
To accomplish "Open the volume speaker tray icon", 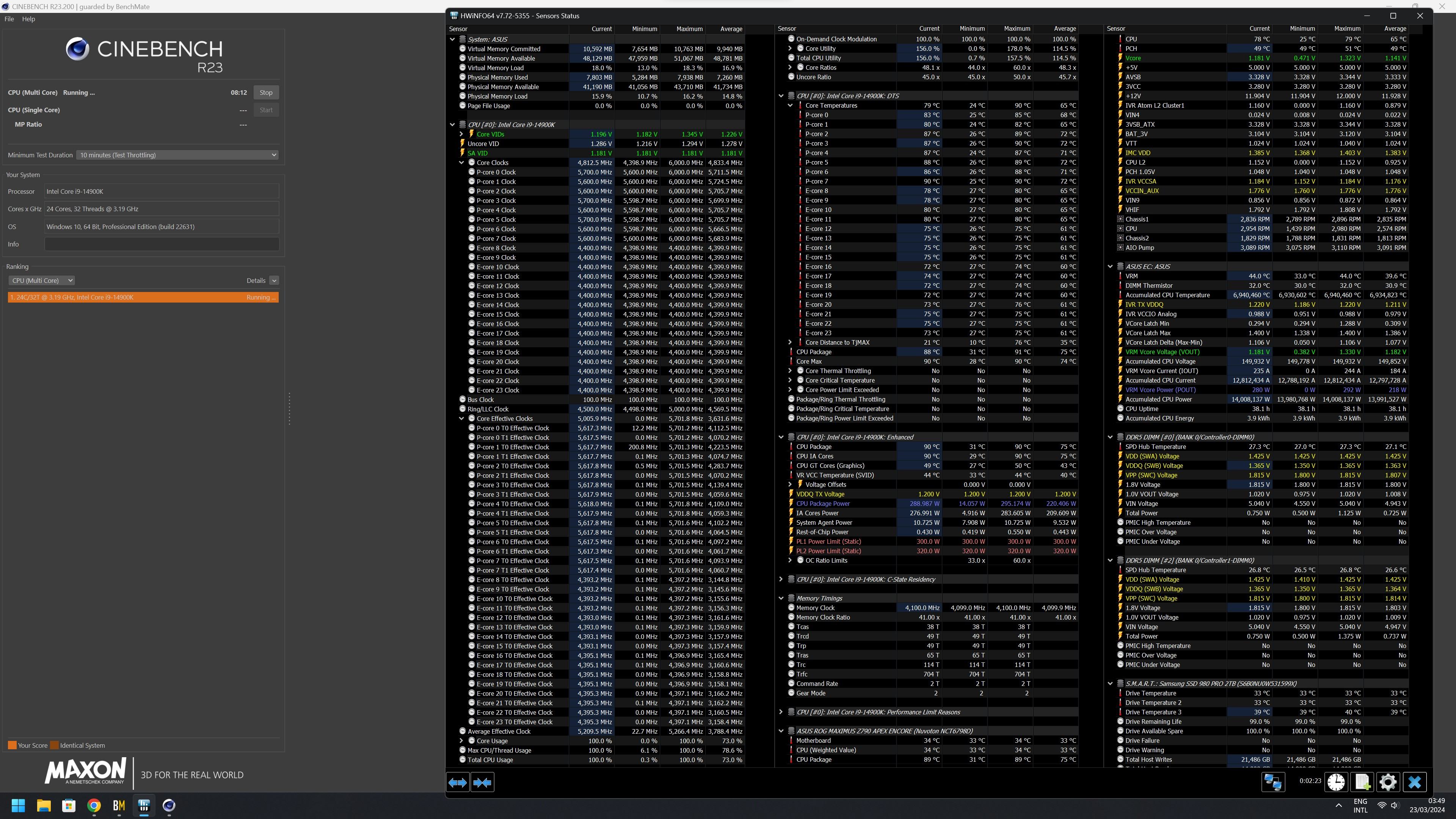I will click(x=1395, y=805).
